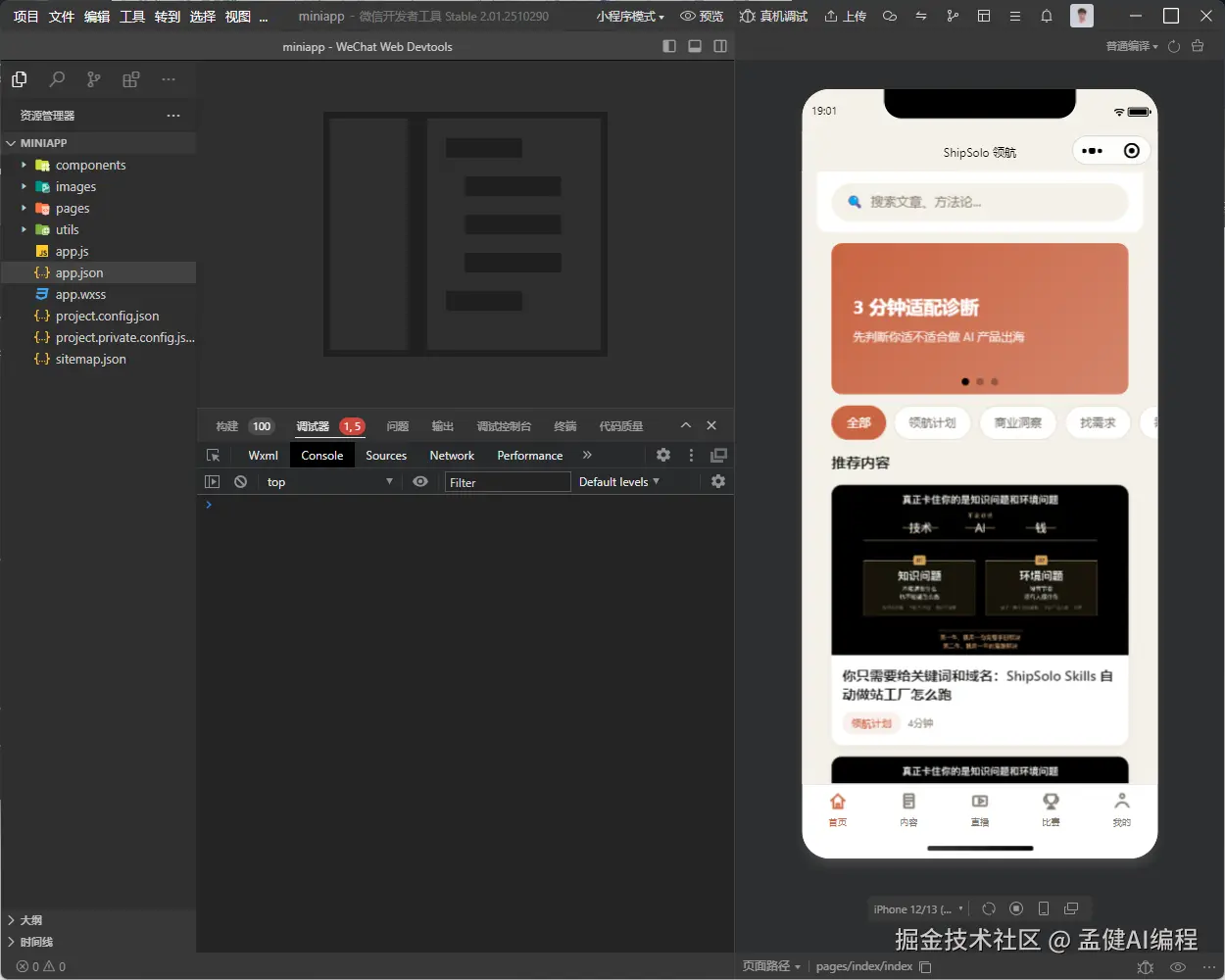Select the 商业洞察 category chip

(1018, 422)
